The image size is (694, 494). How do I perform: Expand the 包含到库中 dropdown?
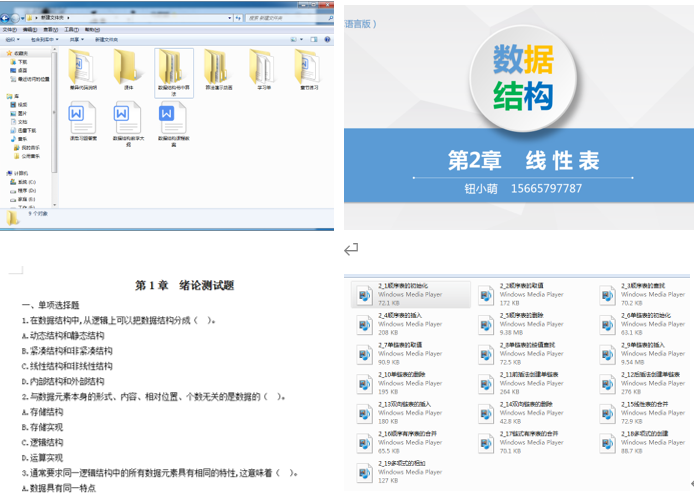pyautogui.click(x=45, y=39)
